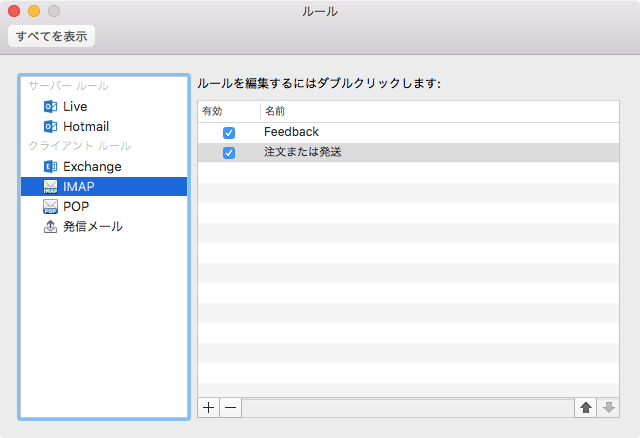The height and width of the screenshot is (438, 640).
Task: Select the 注文または発送 rule name
Action: coord(302,152)
